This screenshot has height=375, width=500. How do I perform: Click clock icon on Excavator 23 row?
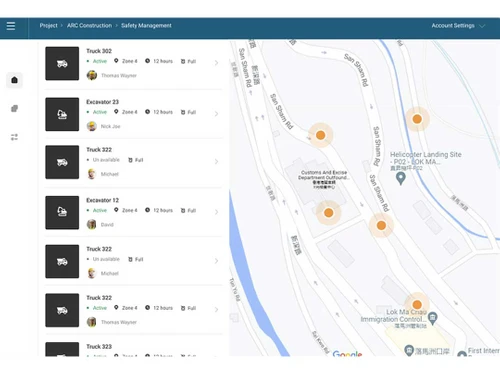click(147, 112)
